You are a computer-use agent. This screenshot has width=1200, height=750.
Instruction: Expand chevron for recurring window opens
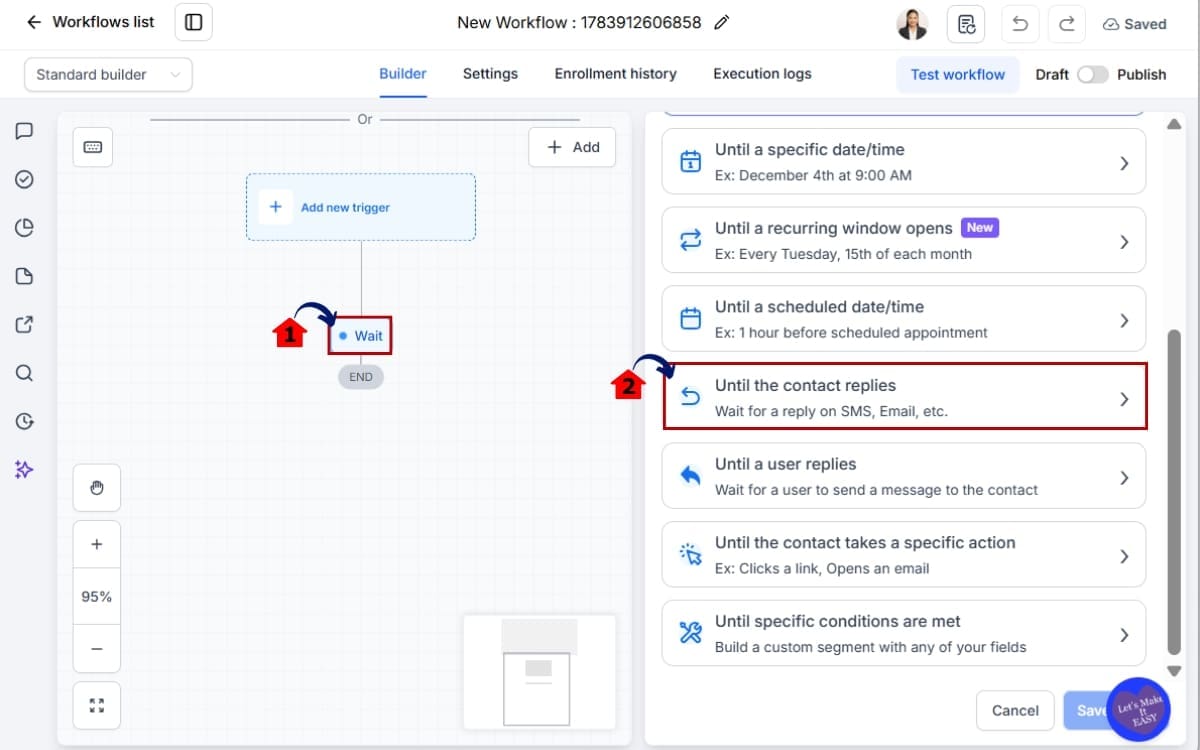(x=1124, y=242)
